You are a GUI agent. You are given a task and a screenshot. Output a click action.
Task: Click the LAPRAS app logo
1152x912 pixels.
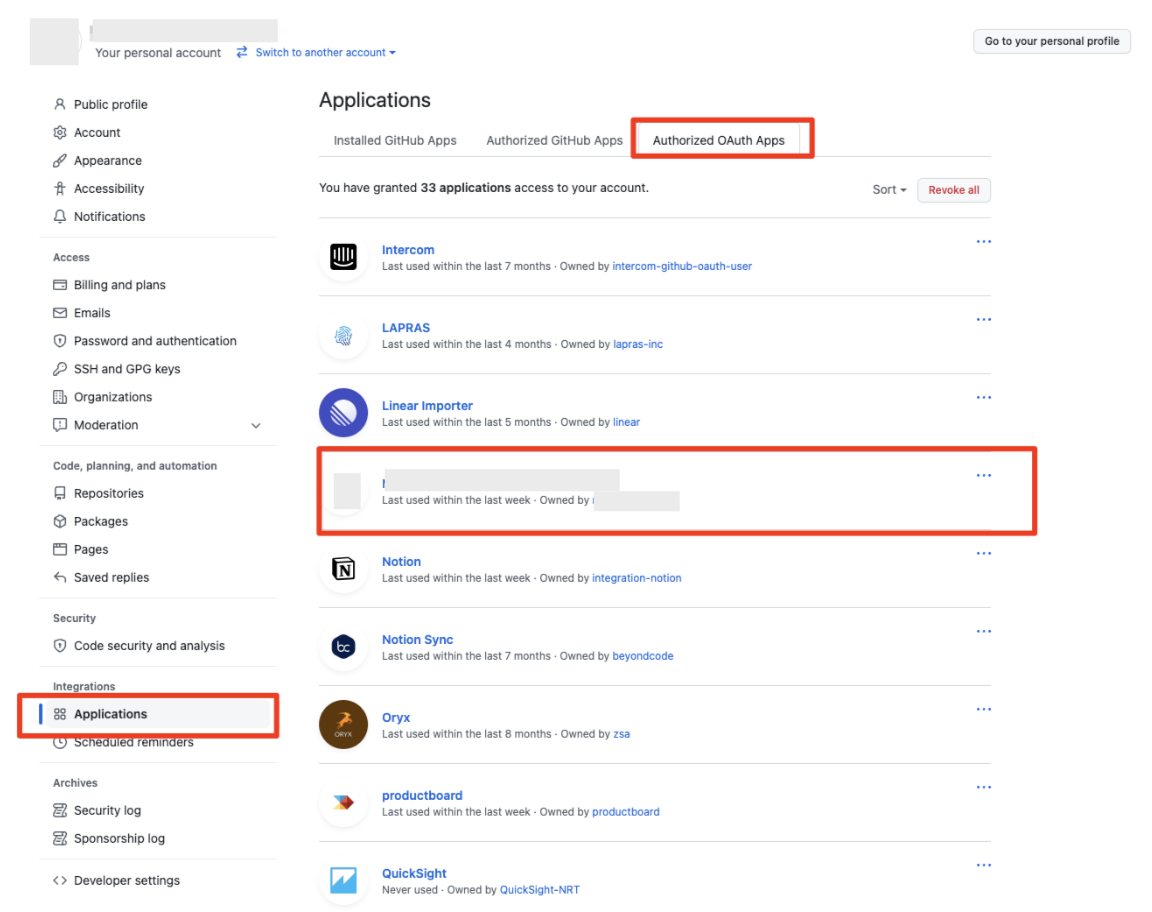pyautogui.click(x=343, y=335)
